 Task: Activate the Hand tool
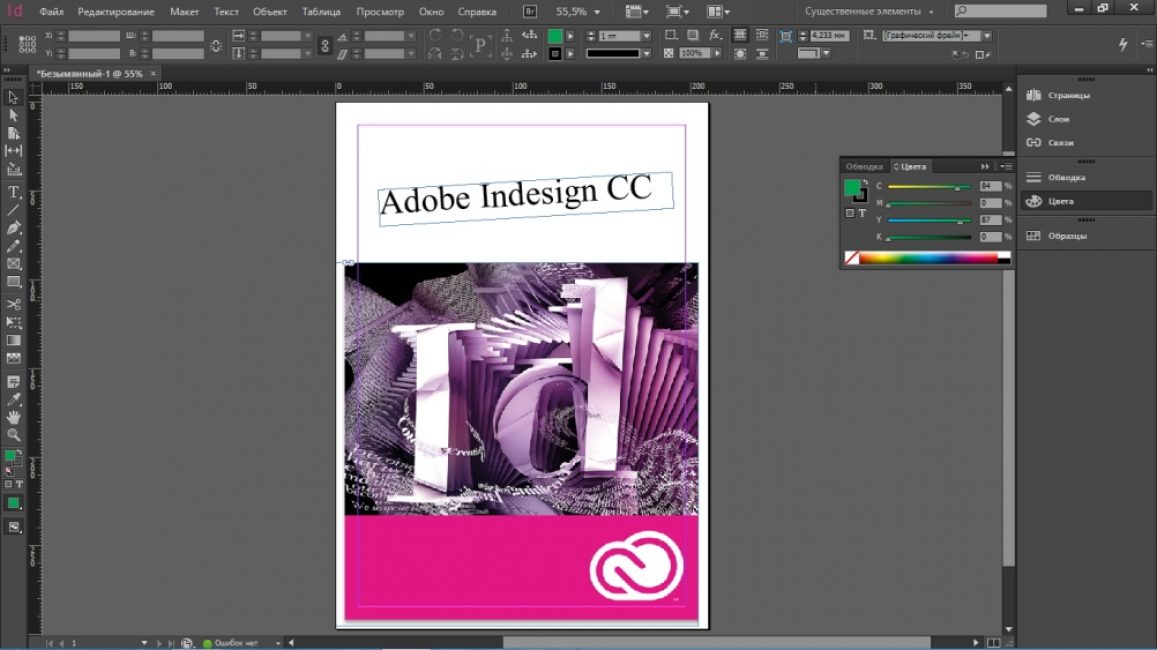click(x=14, y=417)
